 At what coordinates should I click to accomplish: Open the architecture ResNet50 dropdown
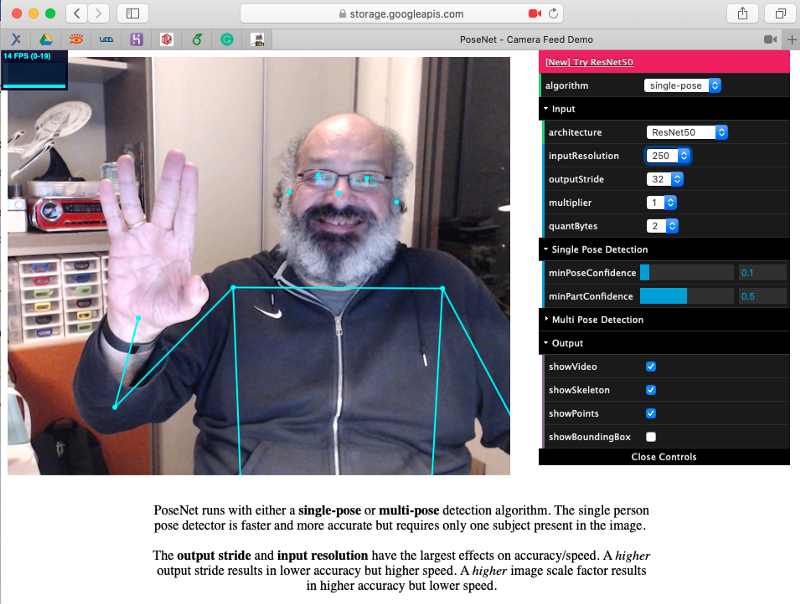[x=686, y=132]
